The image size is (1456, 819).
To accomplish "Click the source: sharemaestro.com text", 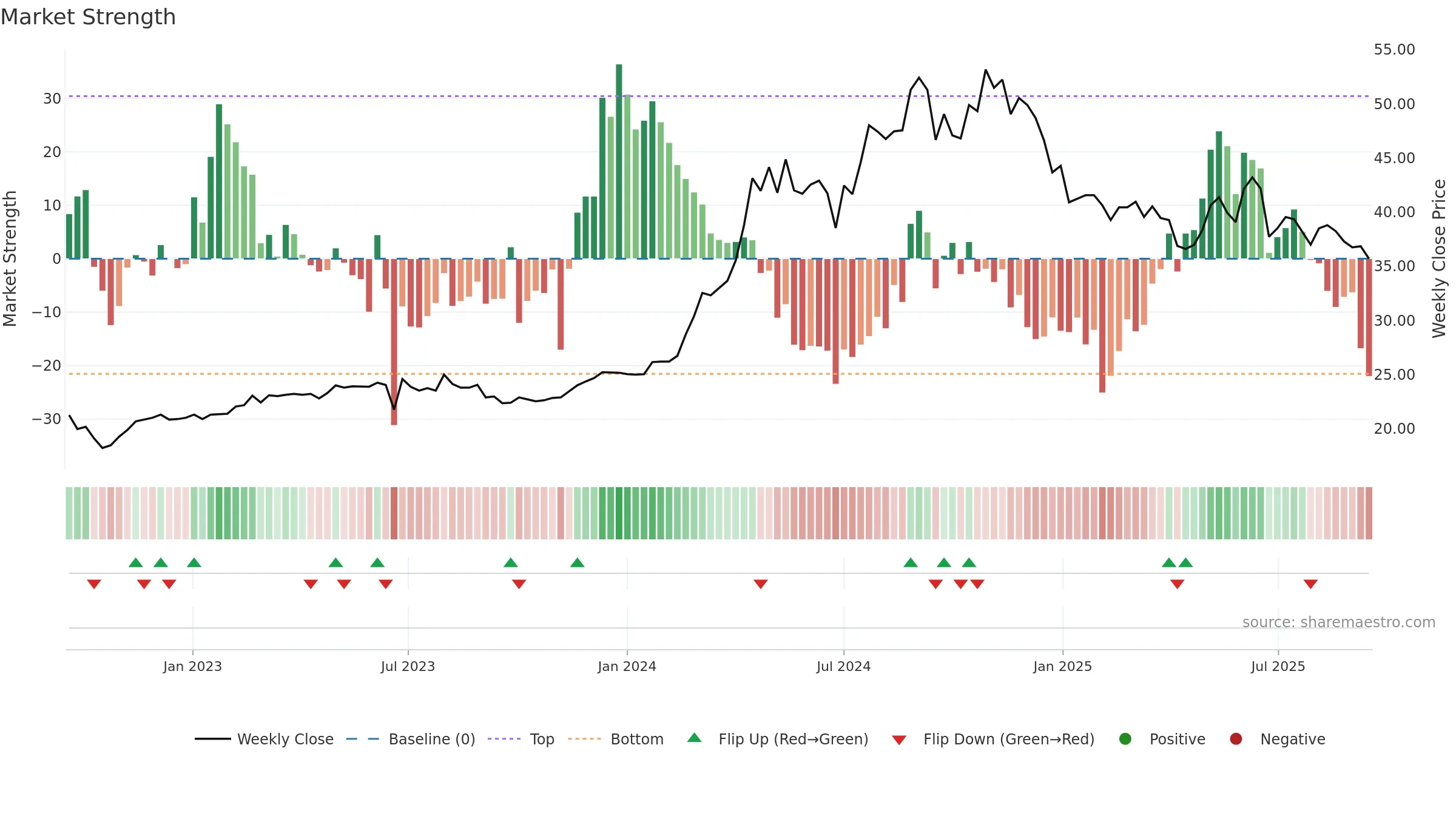I will (1339, 622).
